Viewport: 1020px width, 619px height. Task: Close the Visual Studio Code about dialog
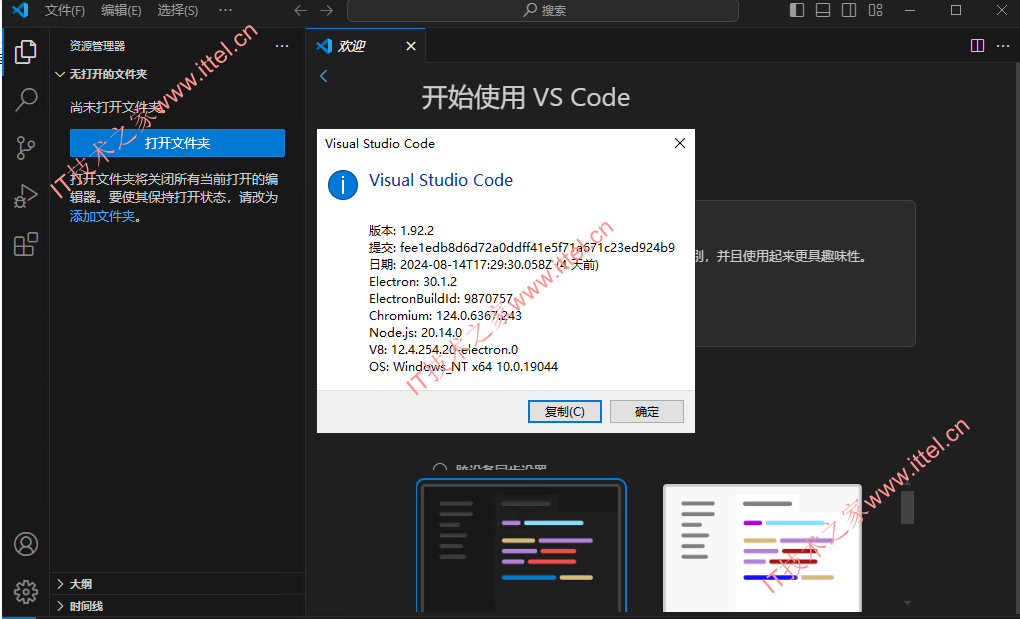coord(680,143)
